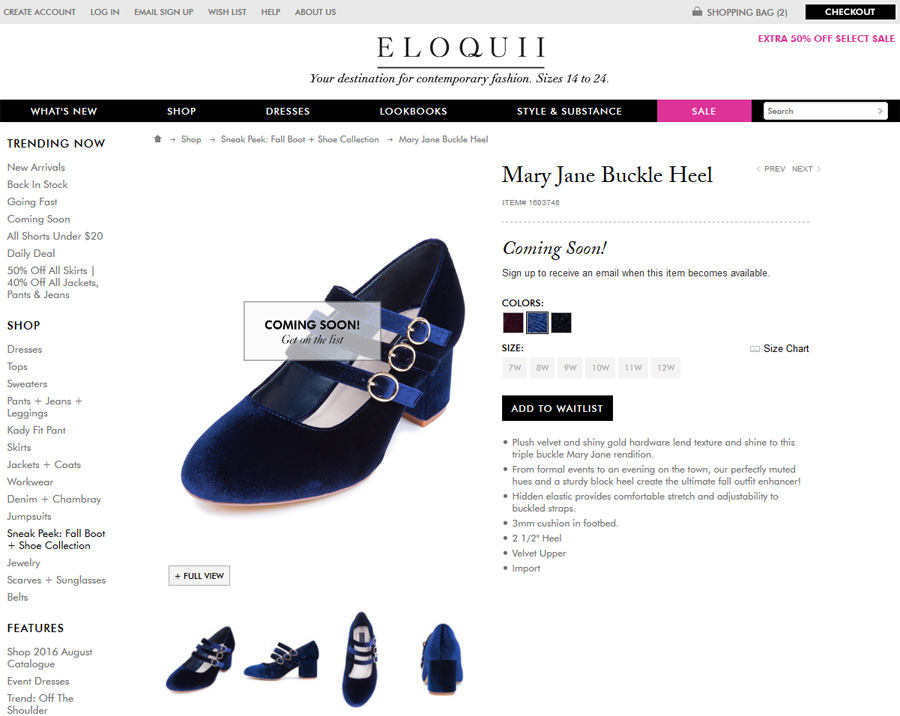The image size is (900, 716).
Task: Click the shopping bag lock icon
Action: pyautogui.click(x=697, y=11)
